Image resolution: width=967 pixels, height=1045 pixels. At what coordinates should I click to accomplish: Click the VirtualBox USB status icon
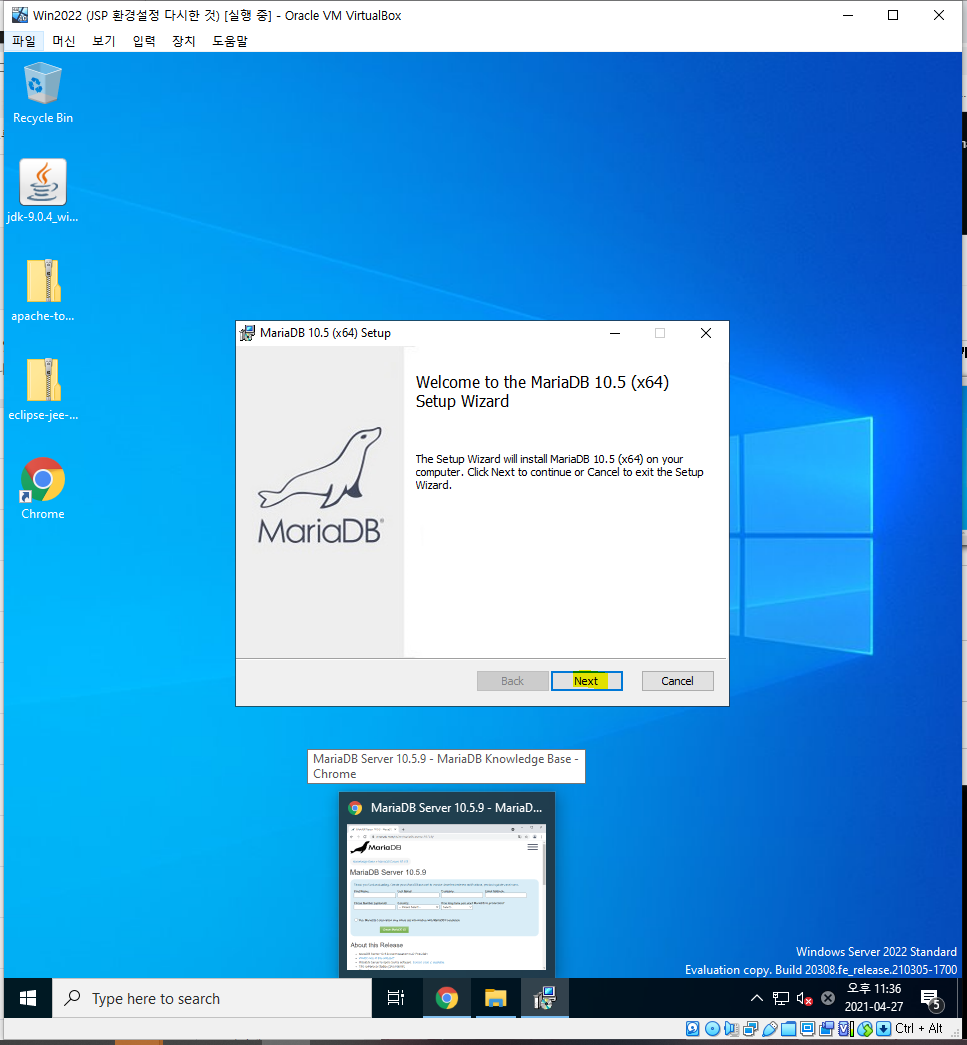[x=770, y=1028]
